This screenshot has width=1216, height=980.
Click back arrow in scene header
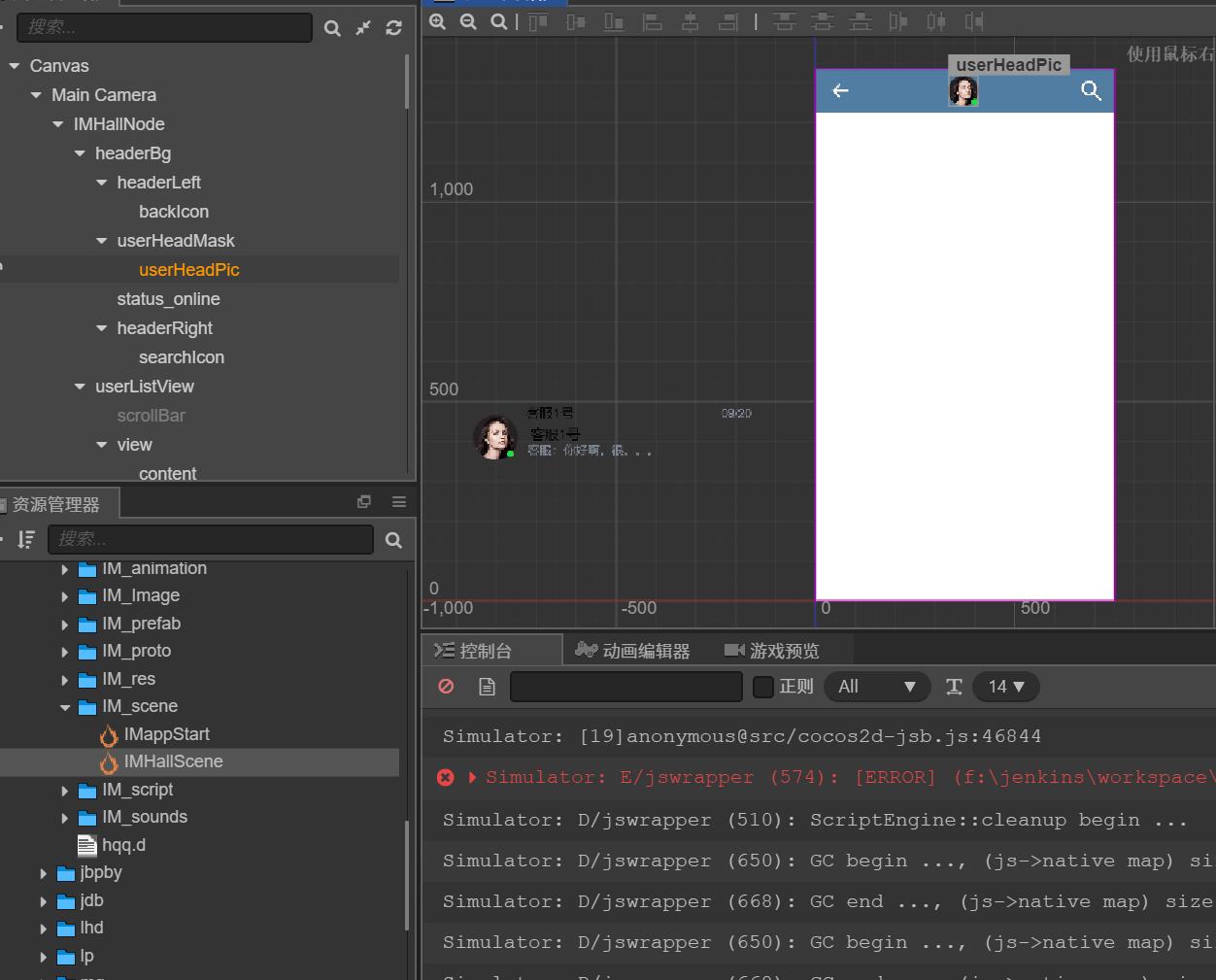841,90
